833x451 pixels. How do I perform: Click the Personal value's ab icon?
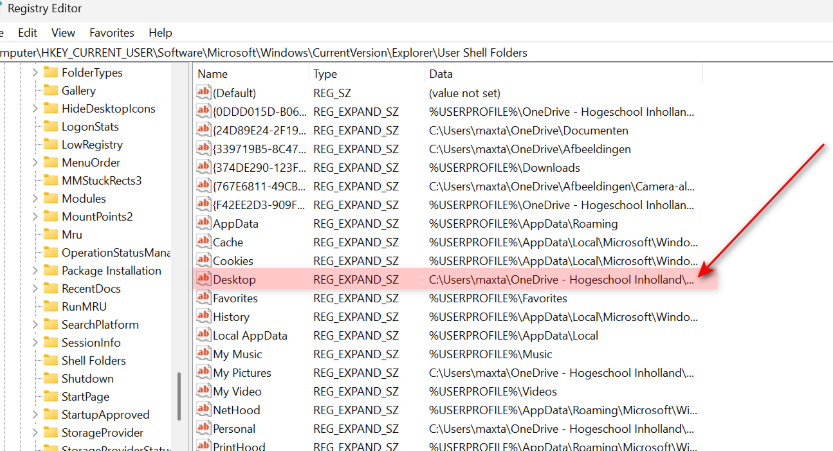click(x=203, y=428)
